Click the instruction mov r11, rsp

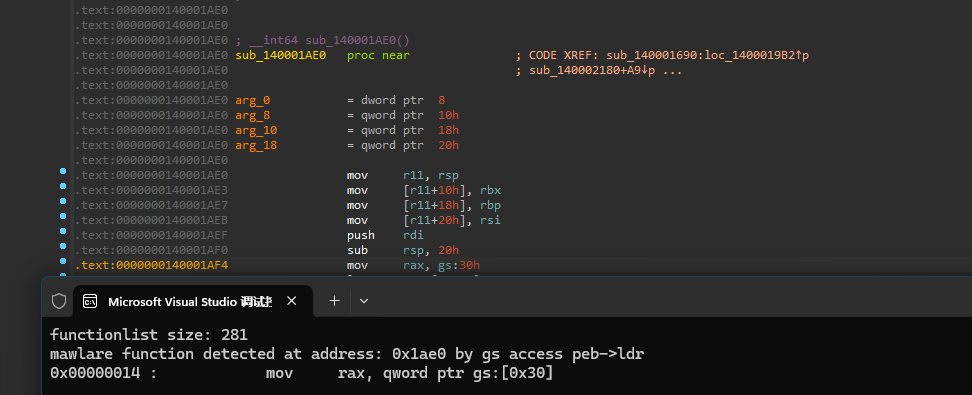pos(403,175)
